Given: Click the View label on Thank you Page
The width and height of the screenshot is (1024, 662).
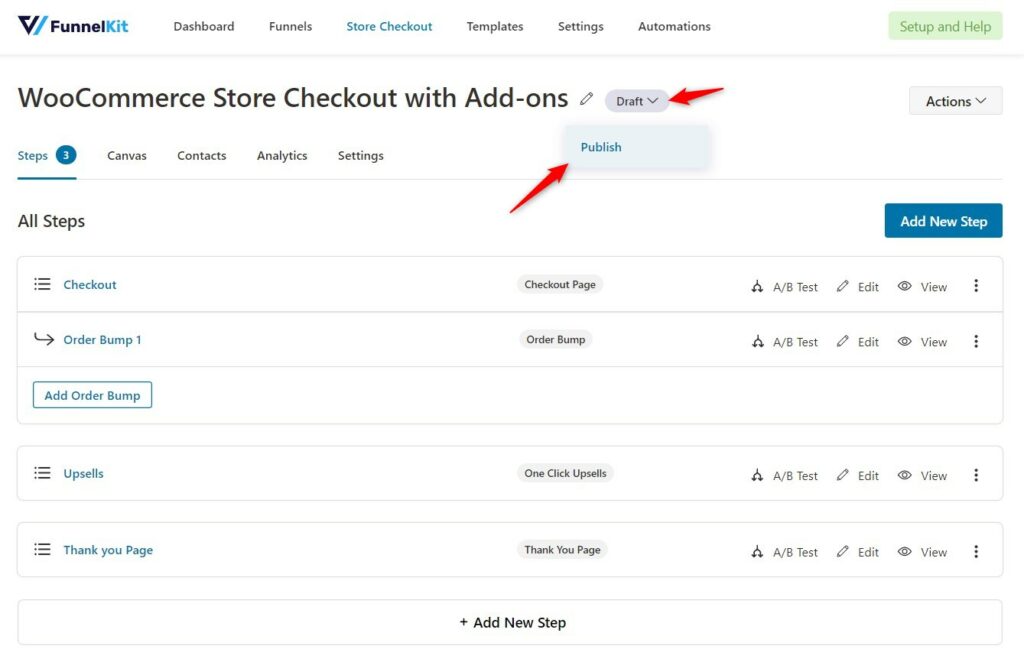Looking at the screenshot, I should pyautogui.click(x=934, y=552).
